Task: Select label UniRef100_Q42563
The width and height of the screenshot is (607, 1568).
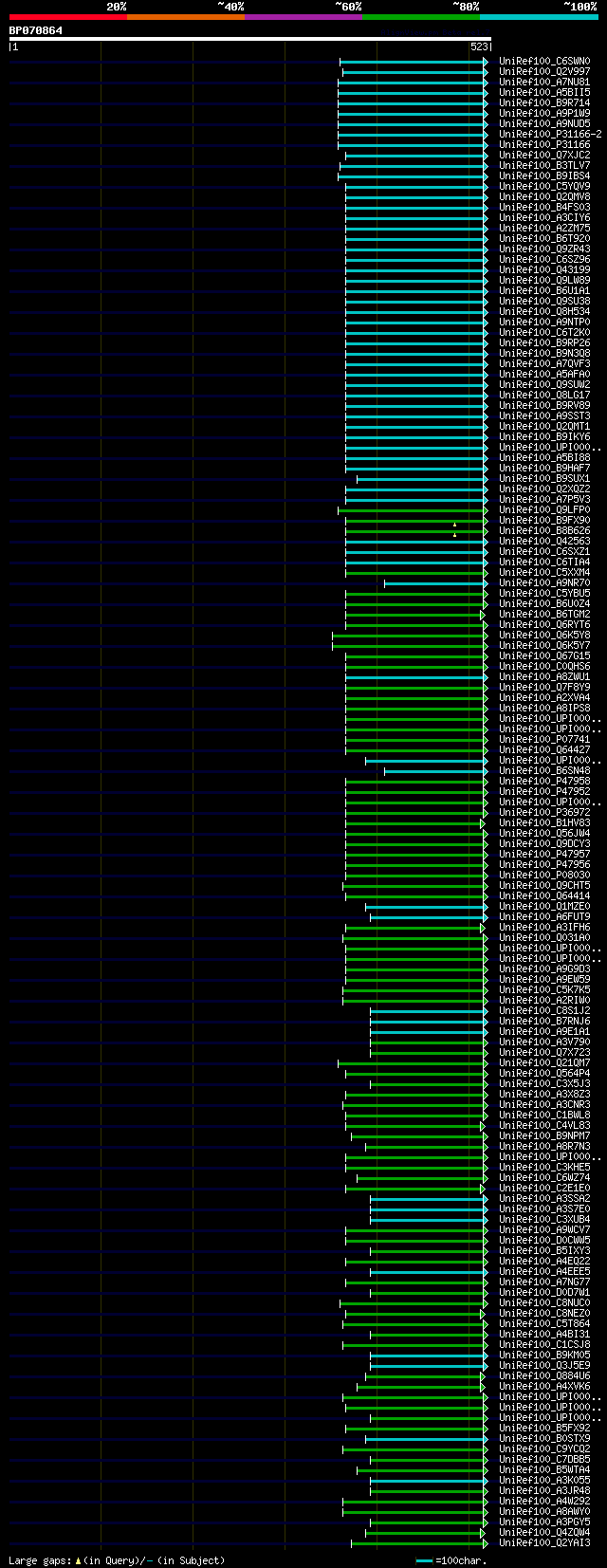Action: point(544,542)
